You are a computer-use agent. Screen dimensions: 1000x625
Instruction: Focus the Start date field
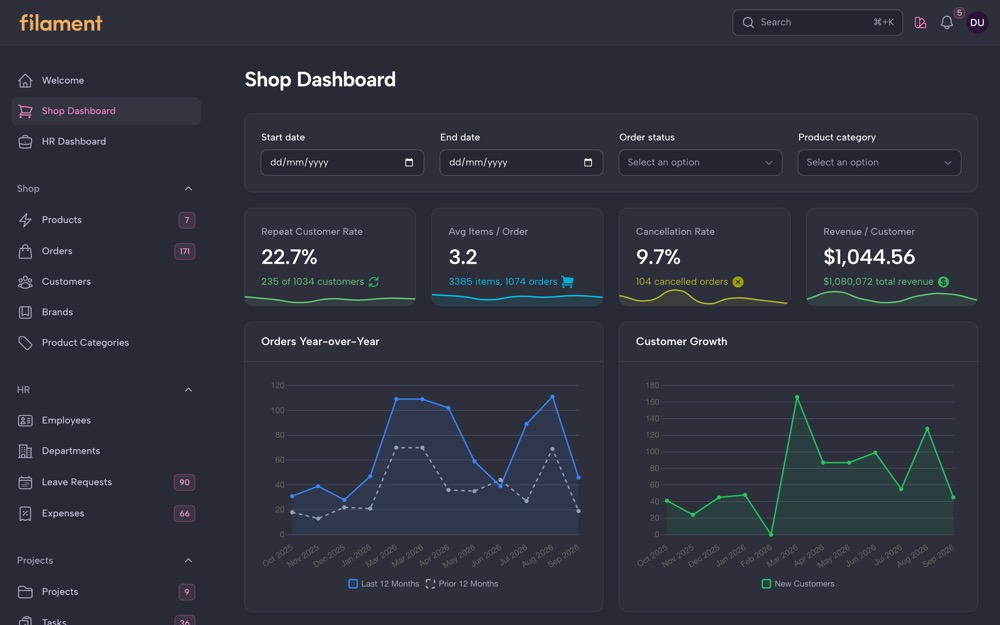pyautogui.click(x=342, y=163)
